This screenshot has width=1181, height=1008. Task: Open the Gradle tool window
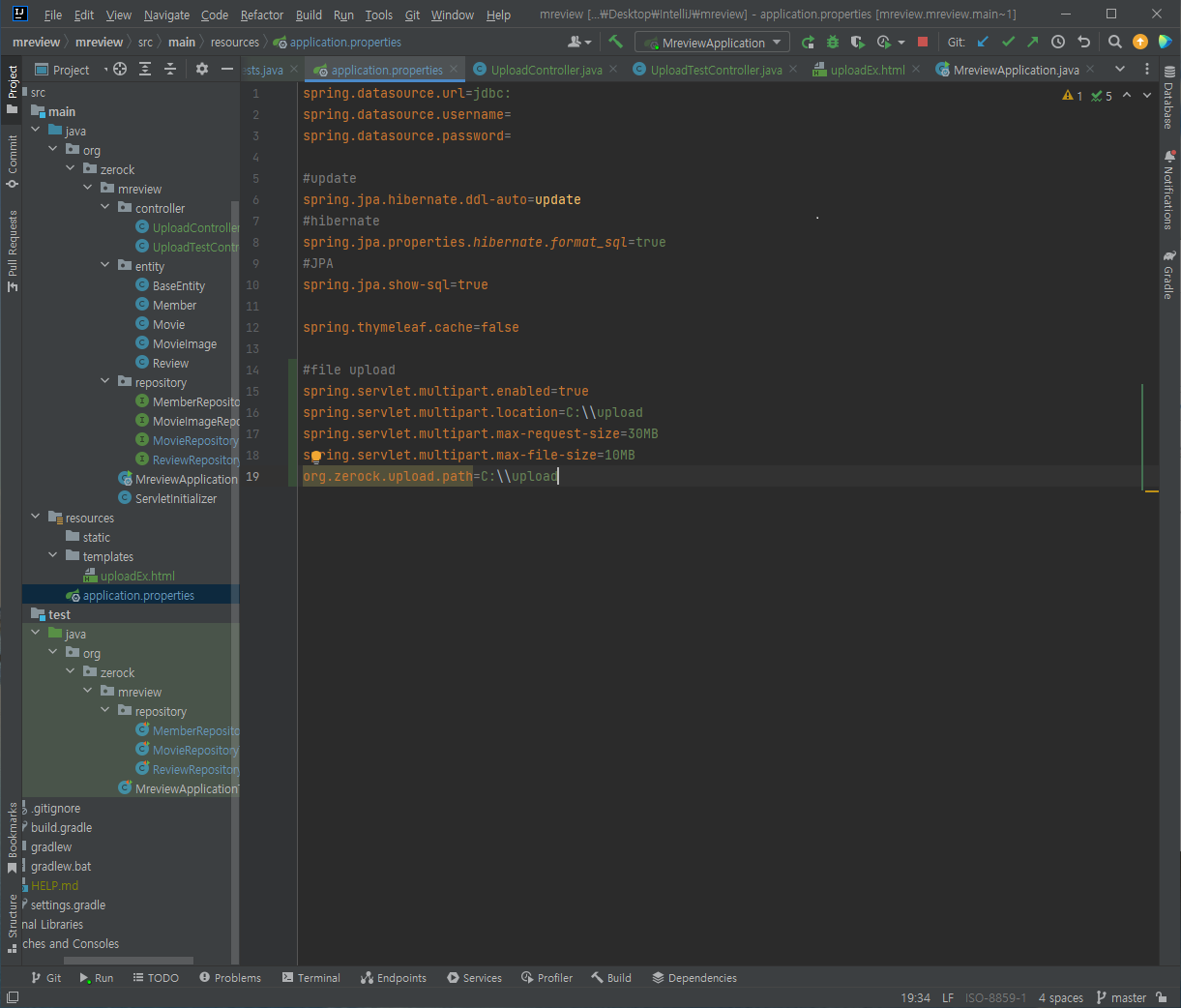[x=1169, y=276]
